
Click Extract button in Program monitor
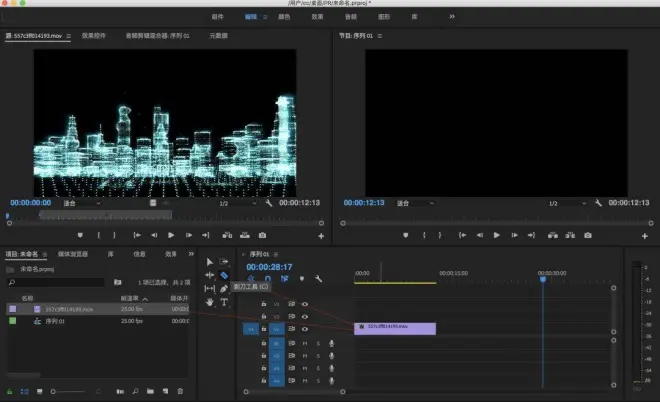570,235
